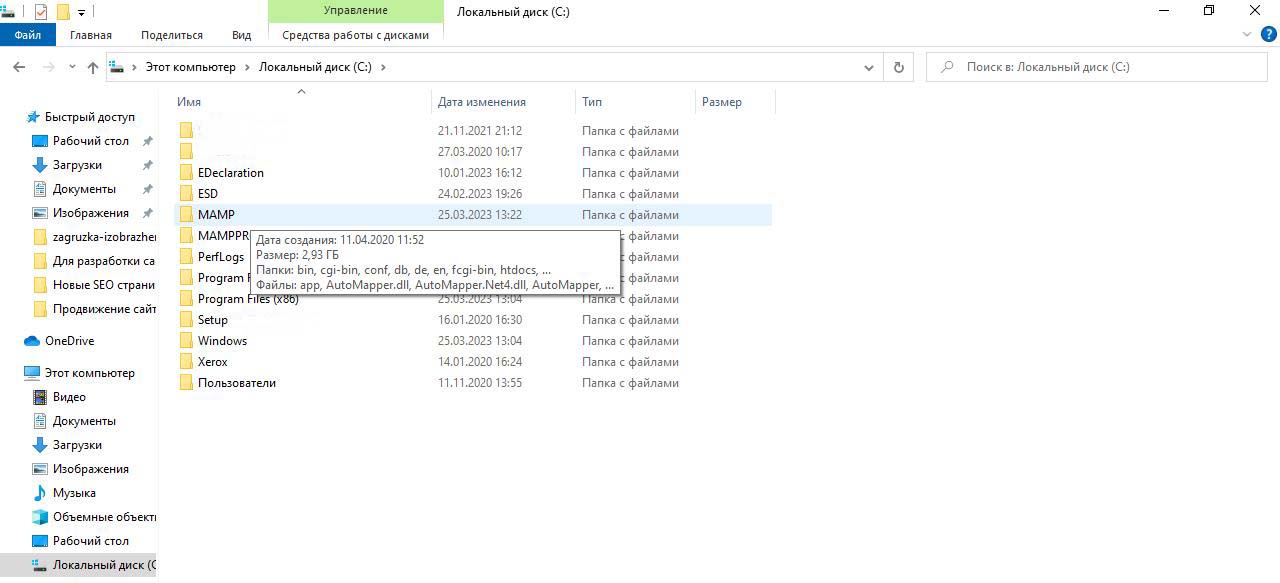The image size is (1280, 583).
Task: Click Этот компьютер in address breadcrumb
Action: point(190,67)
